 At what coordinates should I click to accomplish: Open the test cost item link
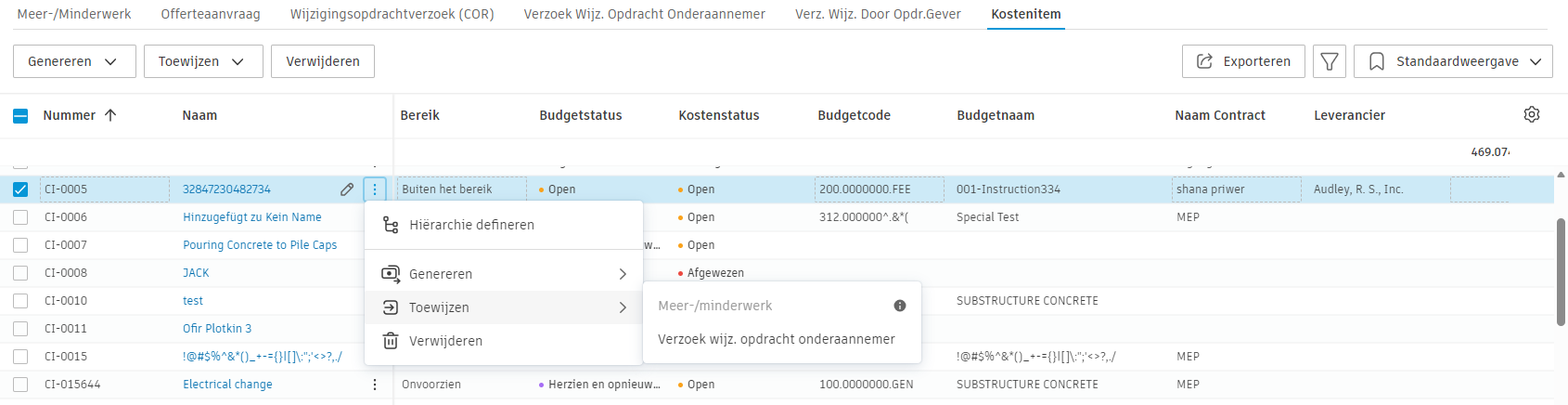[x=193, y=301]
